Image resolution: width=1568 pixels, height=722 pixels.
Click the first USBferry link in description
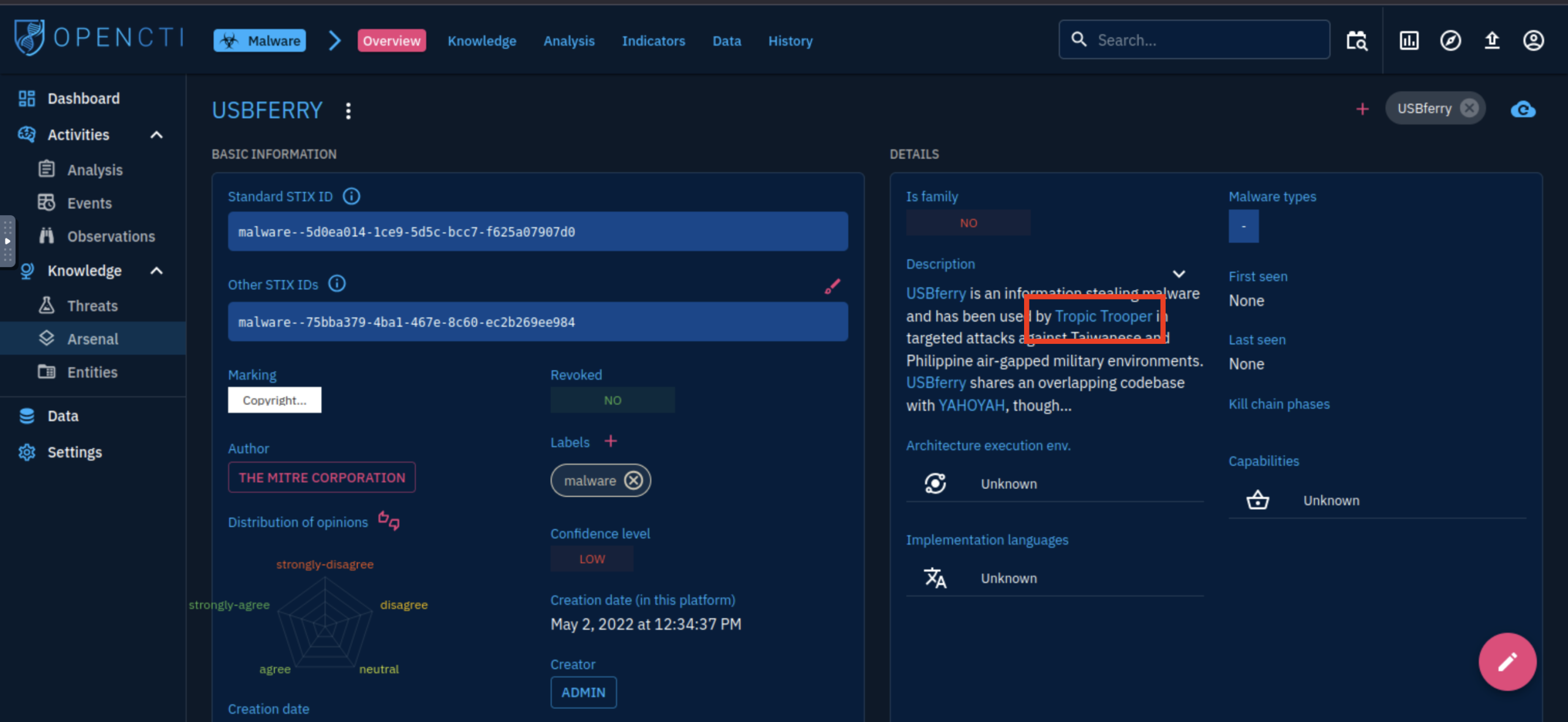936,293
